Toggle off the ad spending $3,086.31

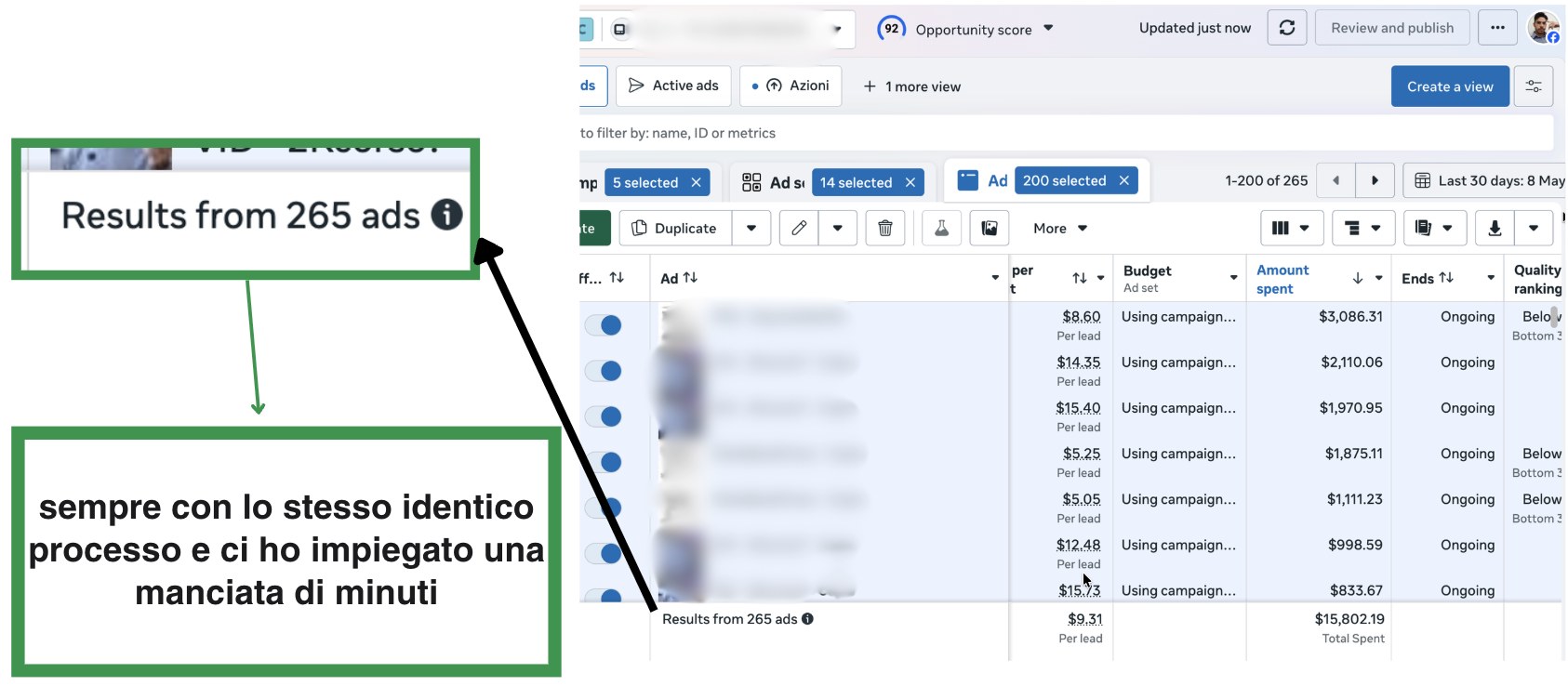(604, 325)
